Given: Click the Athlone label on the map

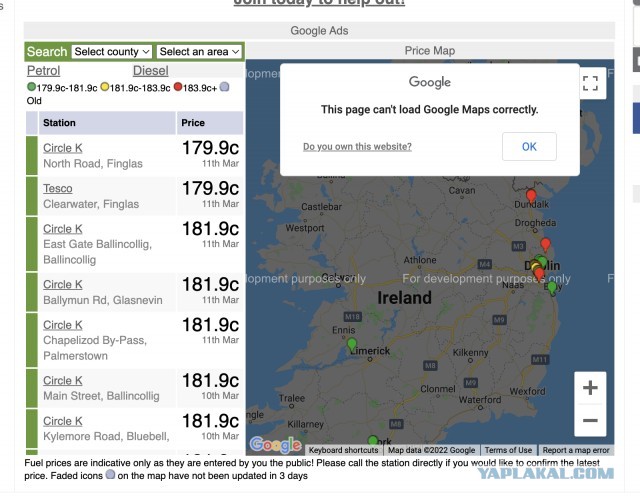Looking at the screenshot, I should click(420, 260).
